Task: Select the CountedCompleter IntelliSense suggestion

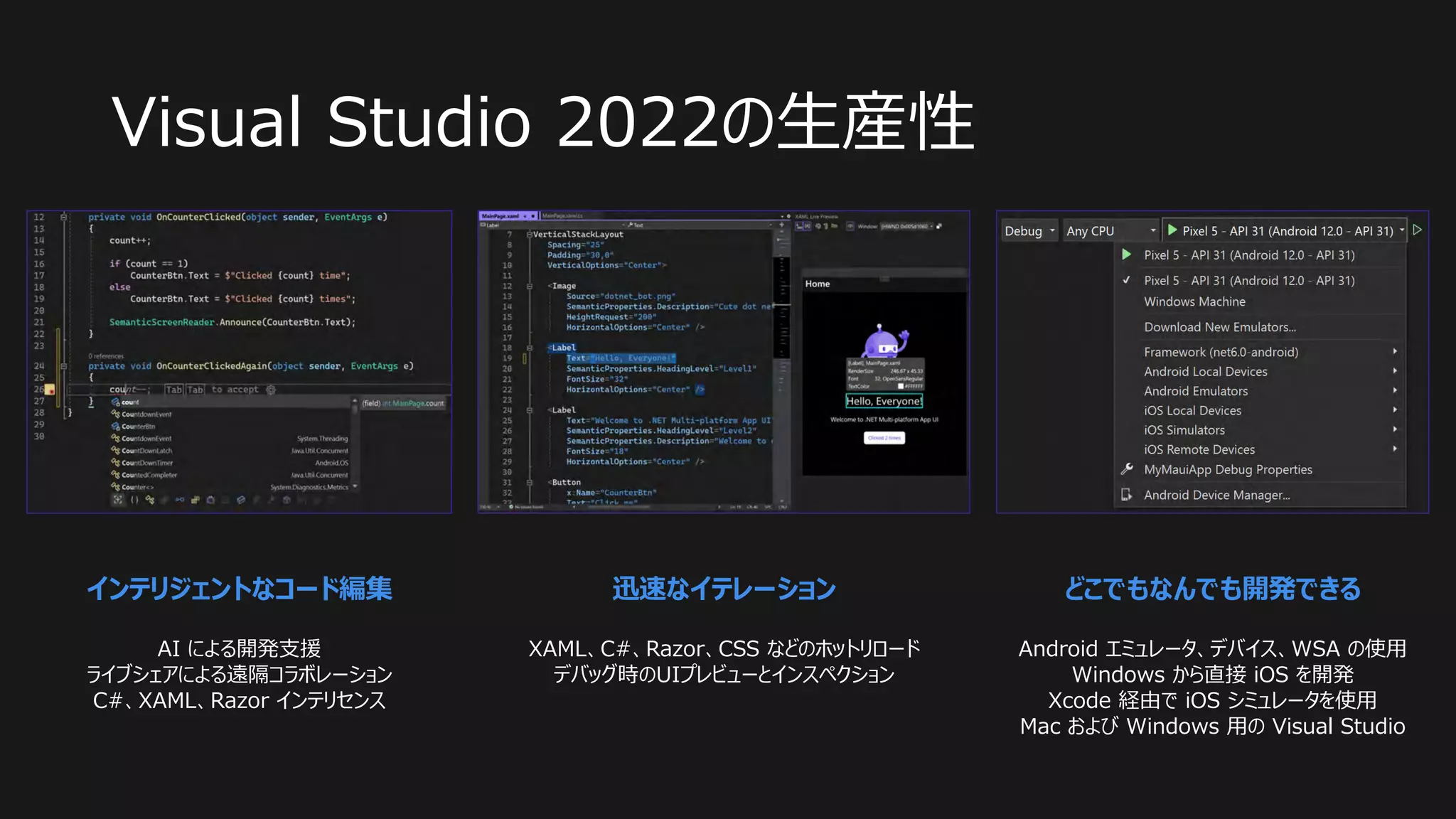Action: coord(232,474)
